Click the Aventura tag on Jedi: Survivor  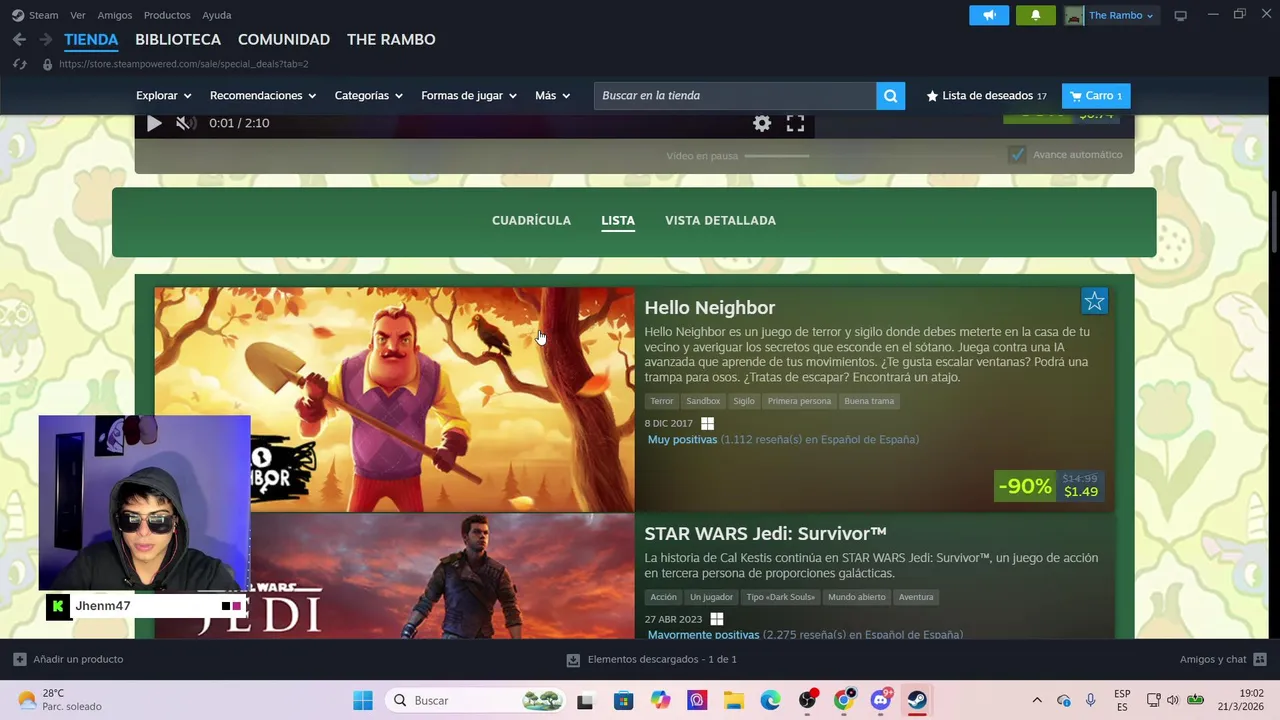click(x=916, y=597)
